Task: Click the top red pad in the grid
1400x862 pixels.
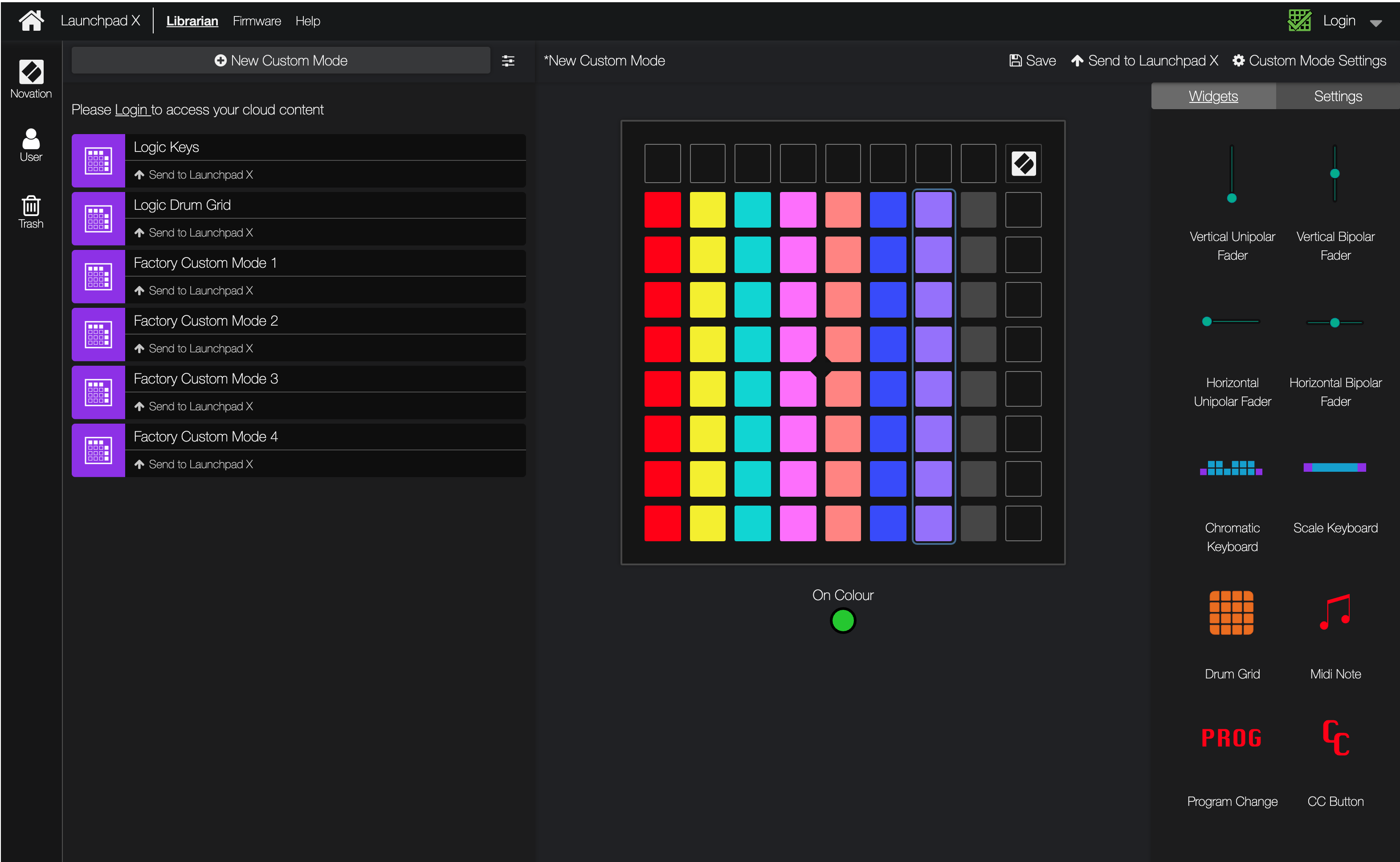Action: pos(662,210)
